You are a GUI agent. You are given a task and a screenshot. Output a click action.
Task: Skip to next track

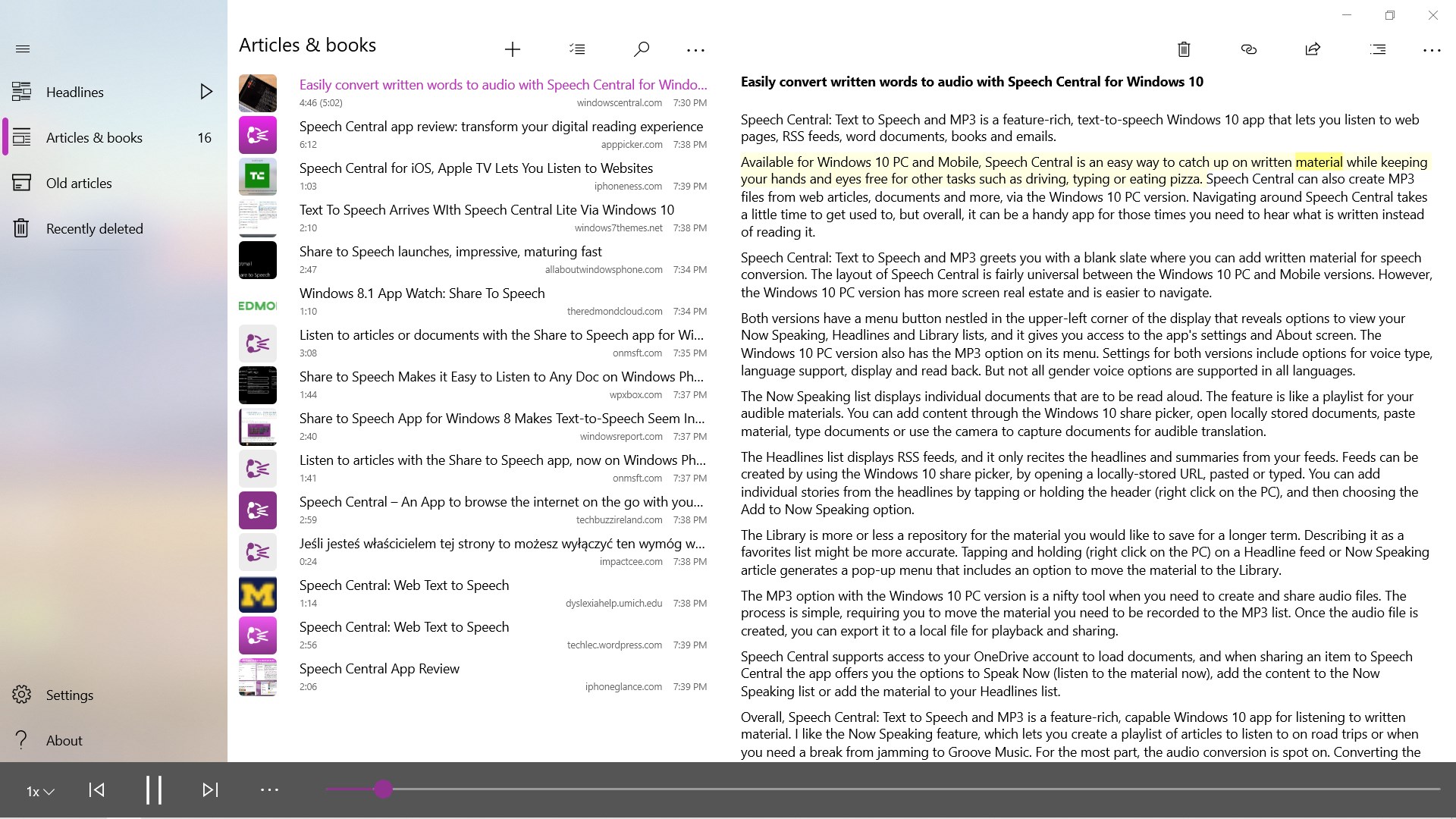tap(210, 790)
